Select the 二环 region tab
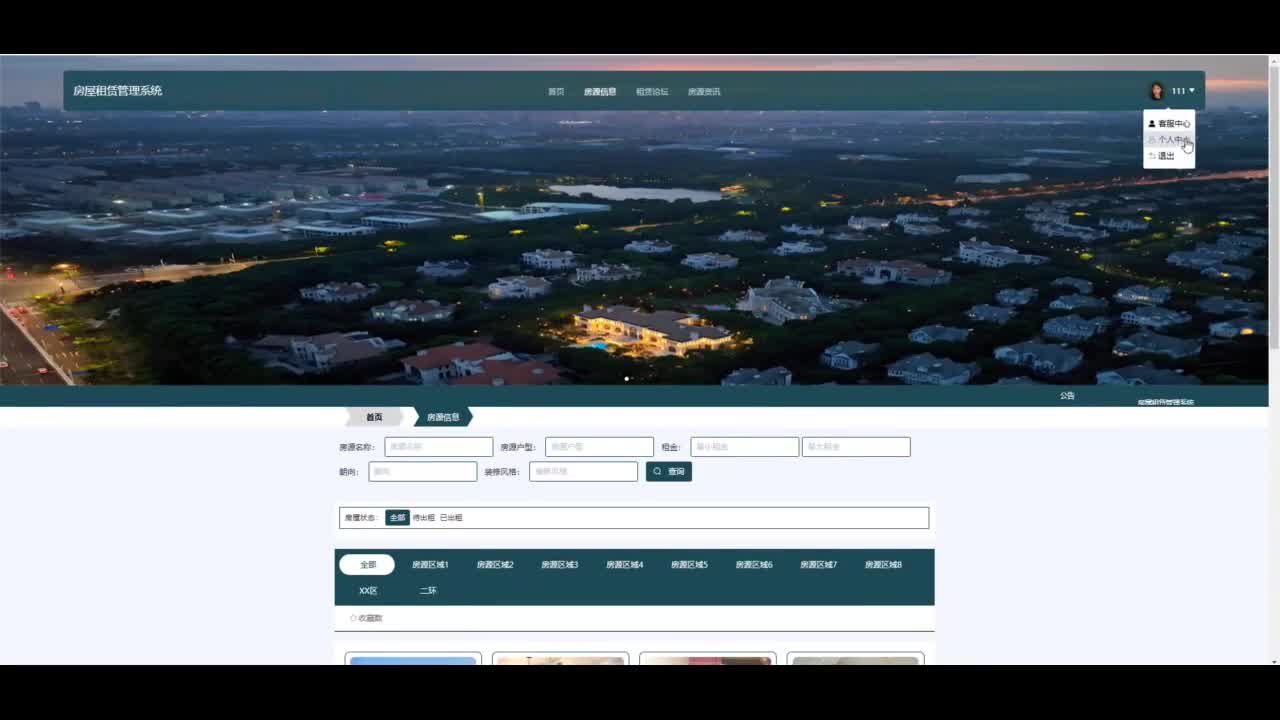Image resolution: width=1280 pixels, height=720 pixels. (x=428, y=591)
